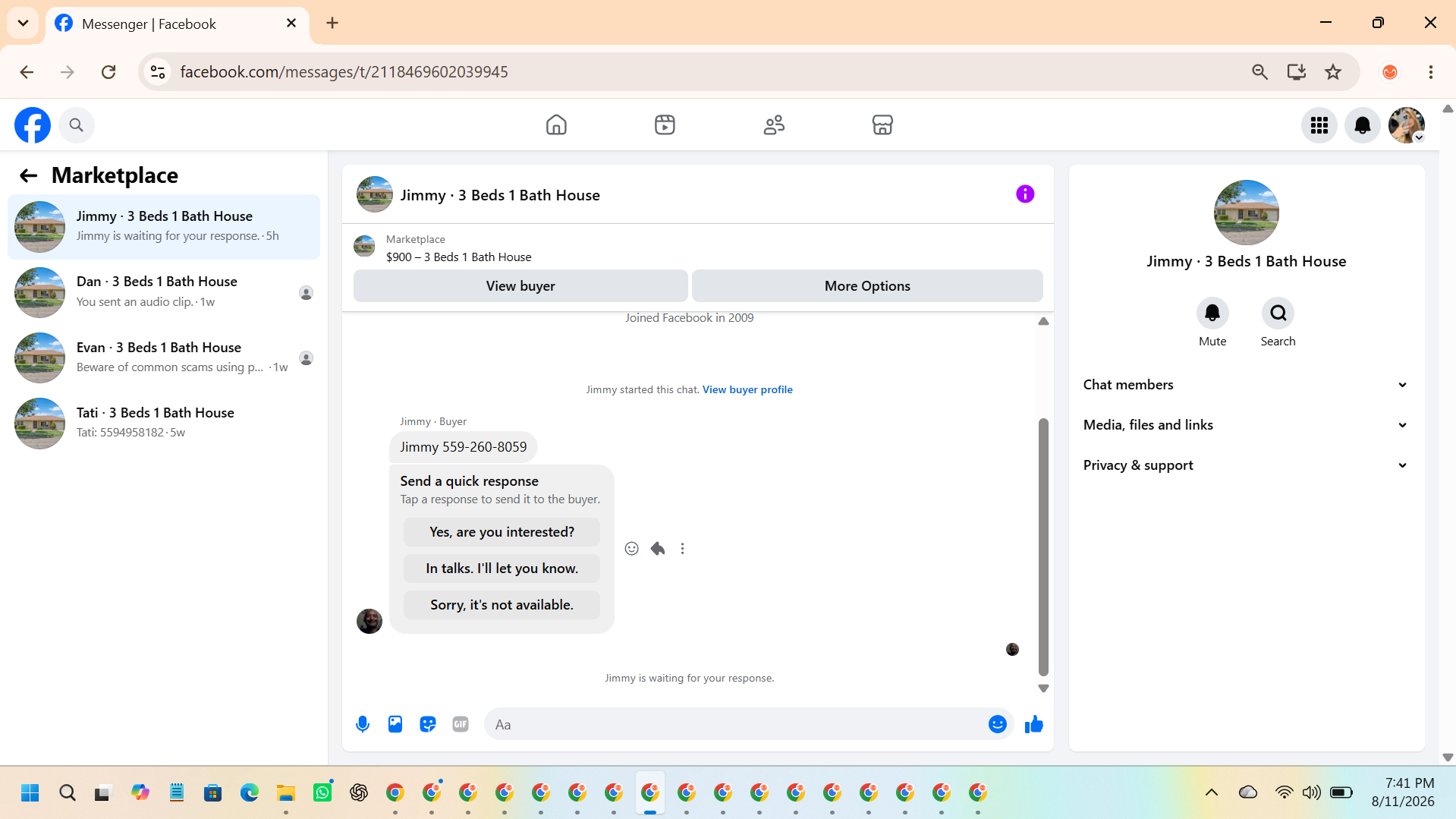Click Jimmy's avatar beside quick responses
The height and width of the screenshot is (819, 1456).
[370, 621]
